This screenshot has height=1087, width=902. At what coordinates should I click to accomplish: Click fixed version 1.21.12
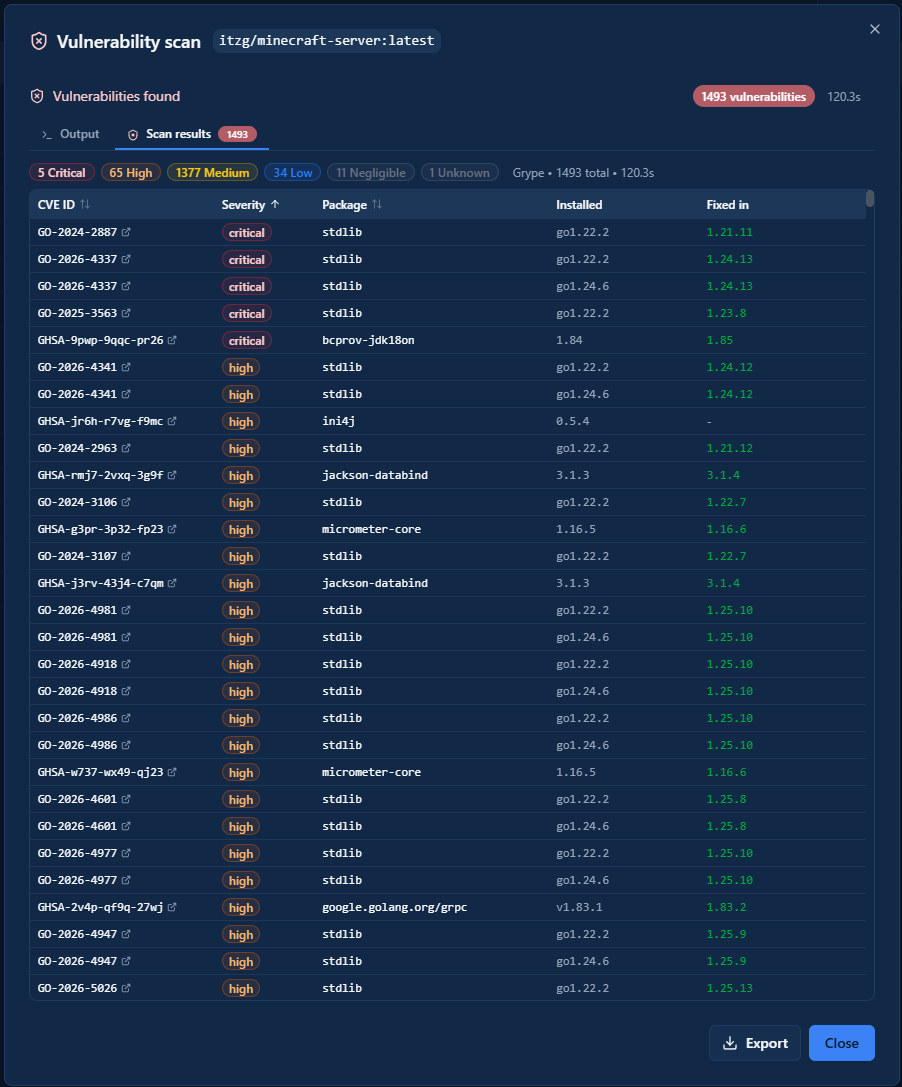729,449
